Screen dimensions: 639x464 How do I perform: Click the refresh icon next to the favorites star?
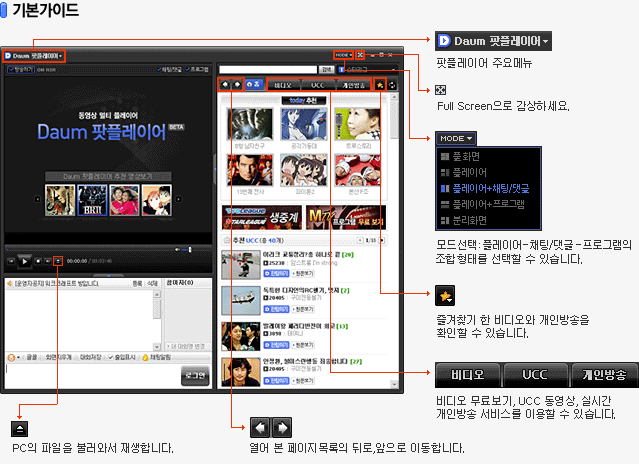[x=392, y=85]
